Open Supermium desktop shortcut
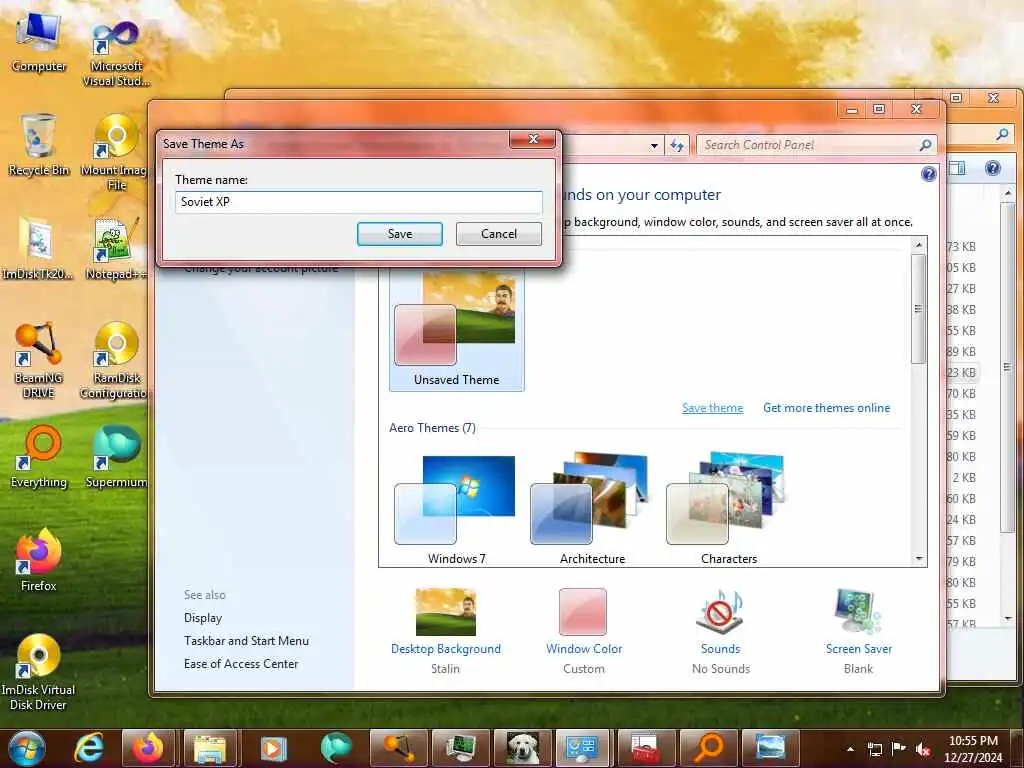1024x768 pixels. point(116,456)
